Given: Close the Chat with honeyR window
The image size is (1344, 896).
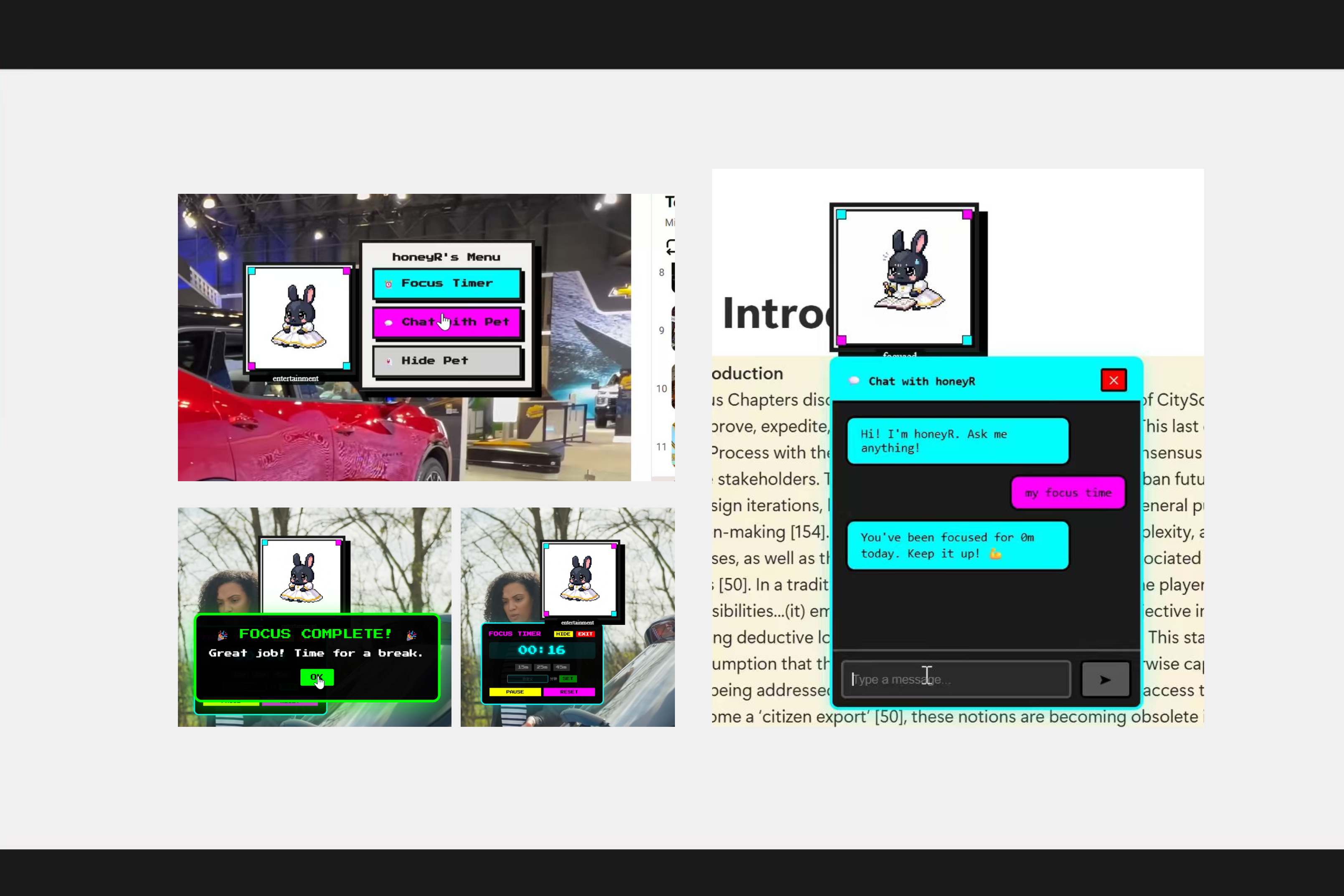Looking at the screenshot, I should click(1113, 381).
